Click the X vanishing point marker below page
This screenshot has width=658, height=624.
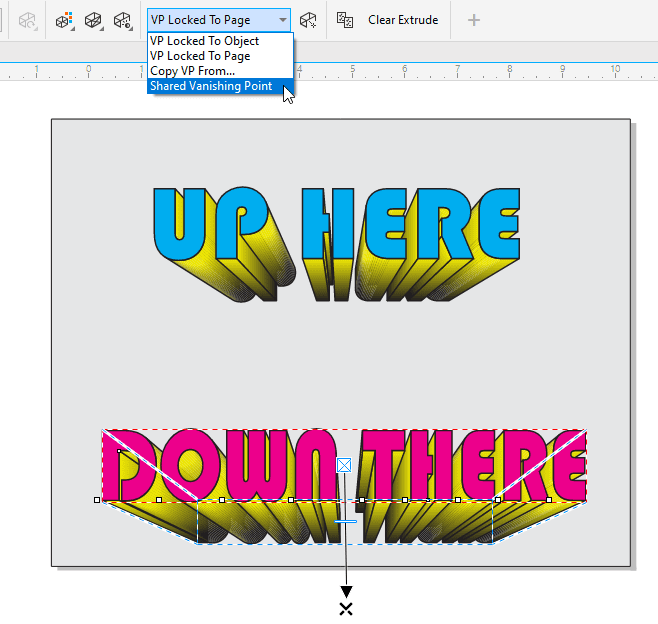[346, 609]
